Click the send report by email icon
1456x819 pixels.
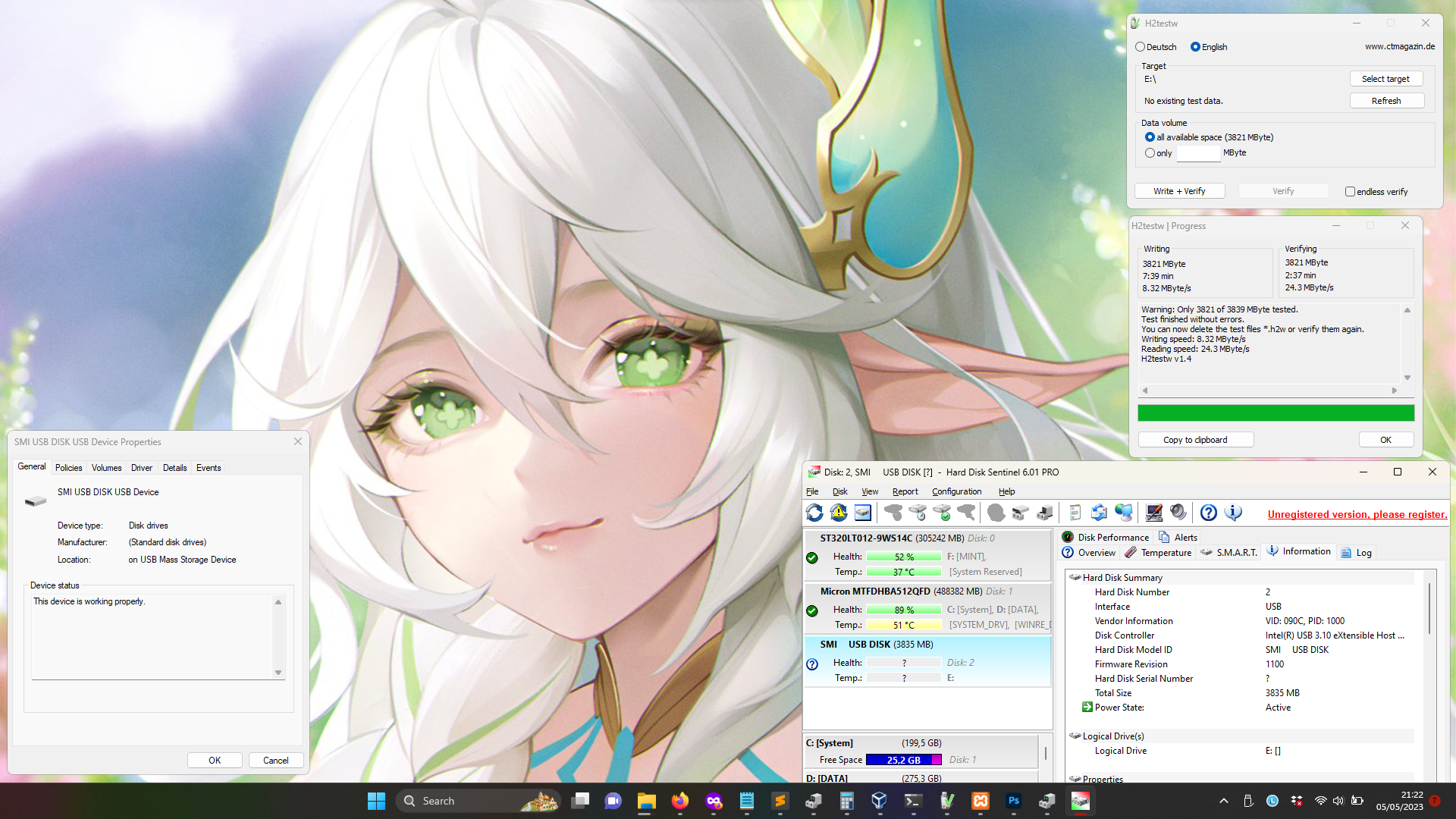point(1099,513)
